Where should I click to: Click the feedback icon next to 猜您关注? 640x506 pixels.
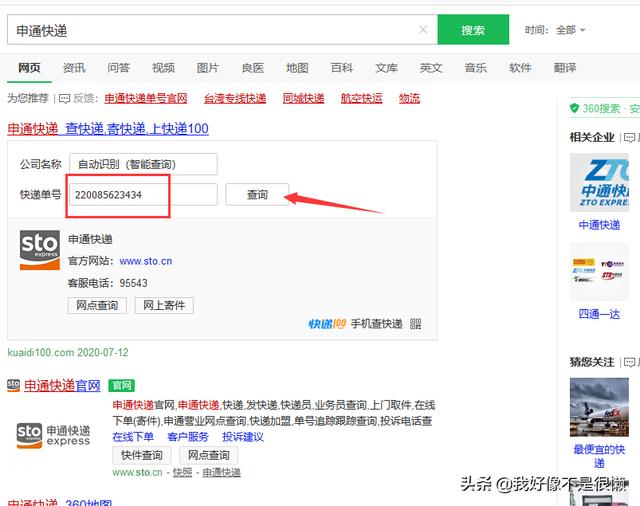pyautogui.click(x=629, y=362)
